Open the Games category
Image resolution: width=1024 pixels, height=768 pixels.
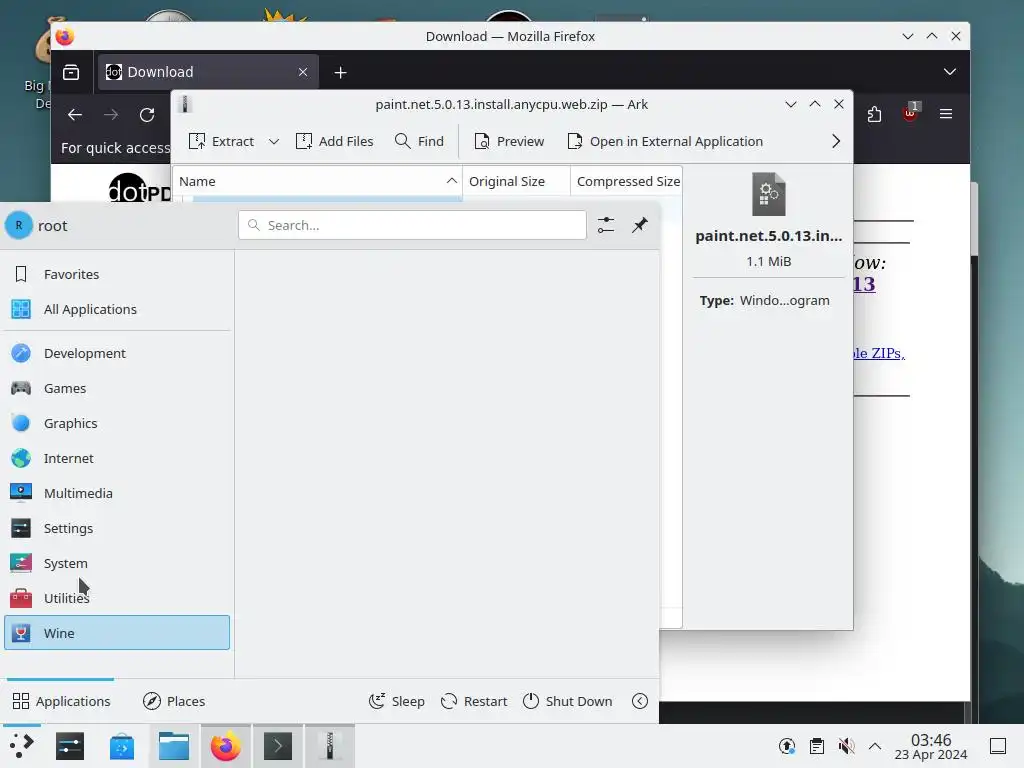[117, 388]
